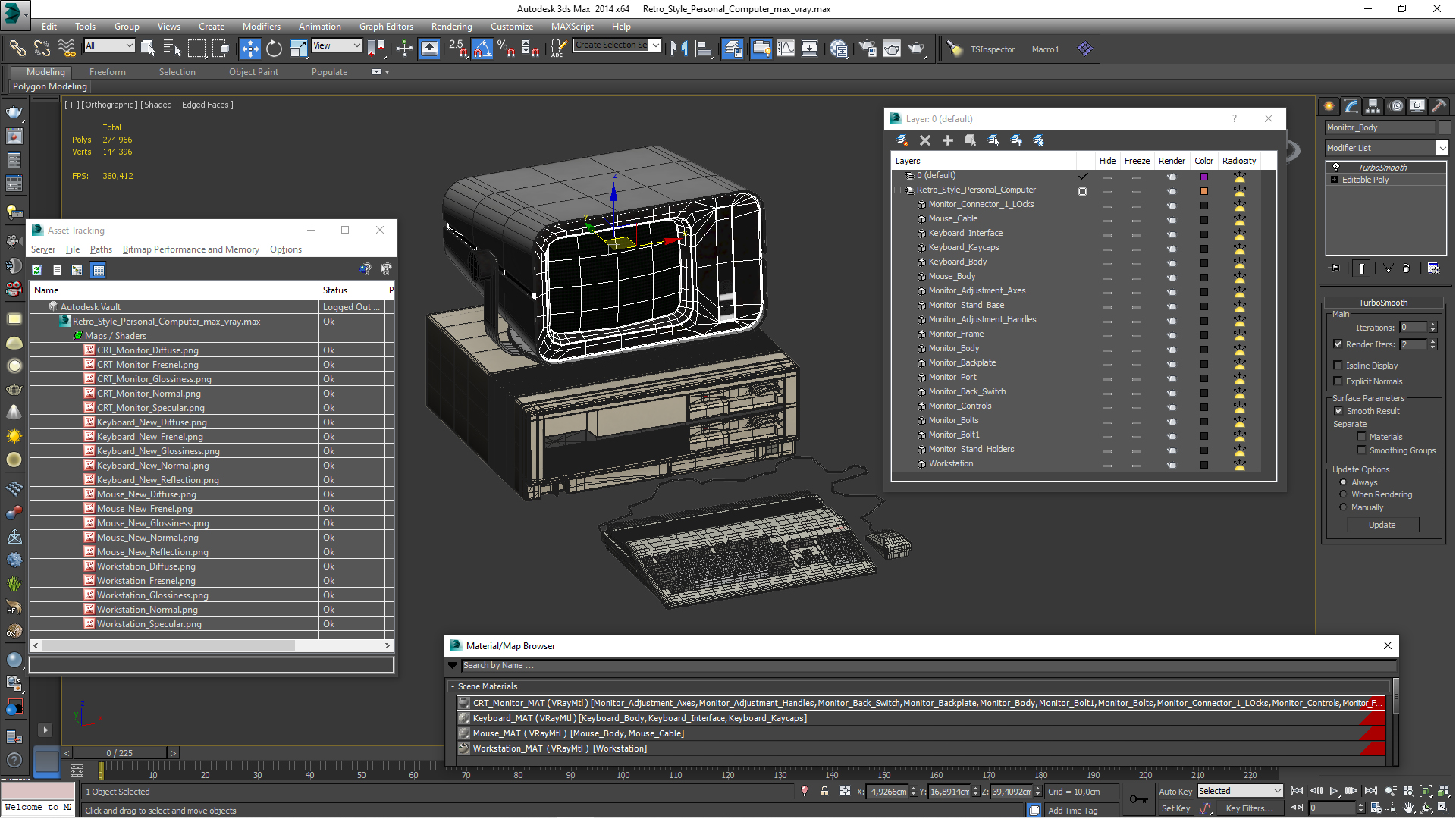This screenshot has height=819, width=1456.
Task: Enable Isoline Display checkbox
Action: click(1338, 366)
